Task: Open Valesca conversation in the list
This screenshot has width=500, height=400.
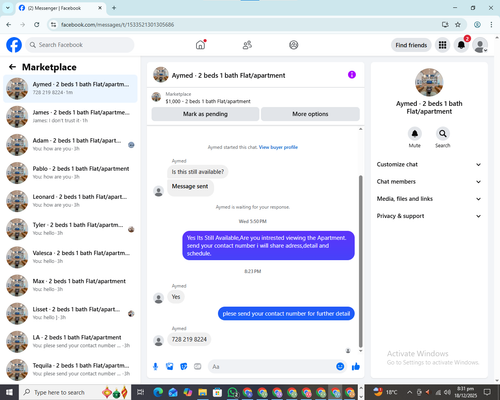Action: tap(70, 257)
